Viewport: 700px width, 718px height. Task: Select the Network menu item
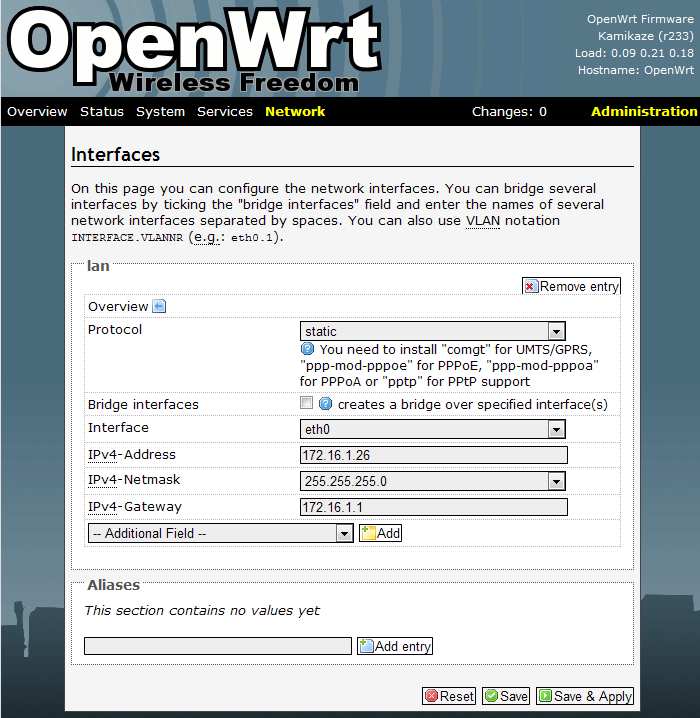pyautogui.click(x=295, y=111)
